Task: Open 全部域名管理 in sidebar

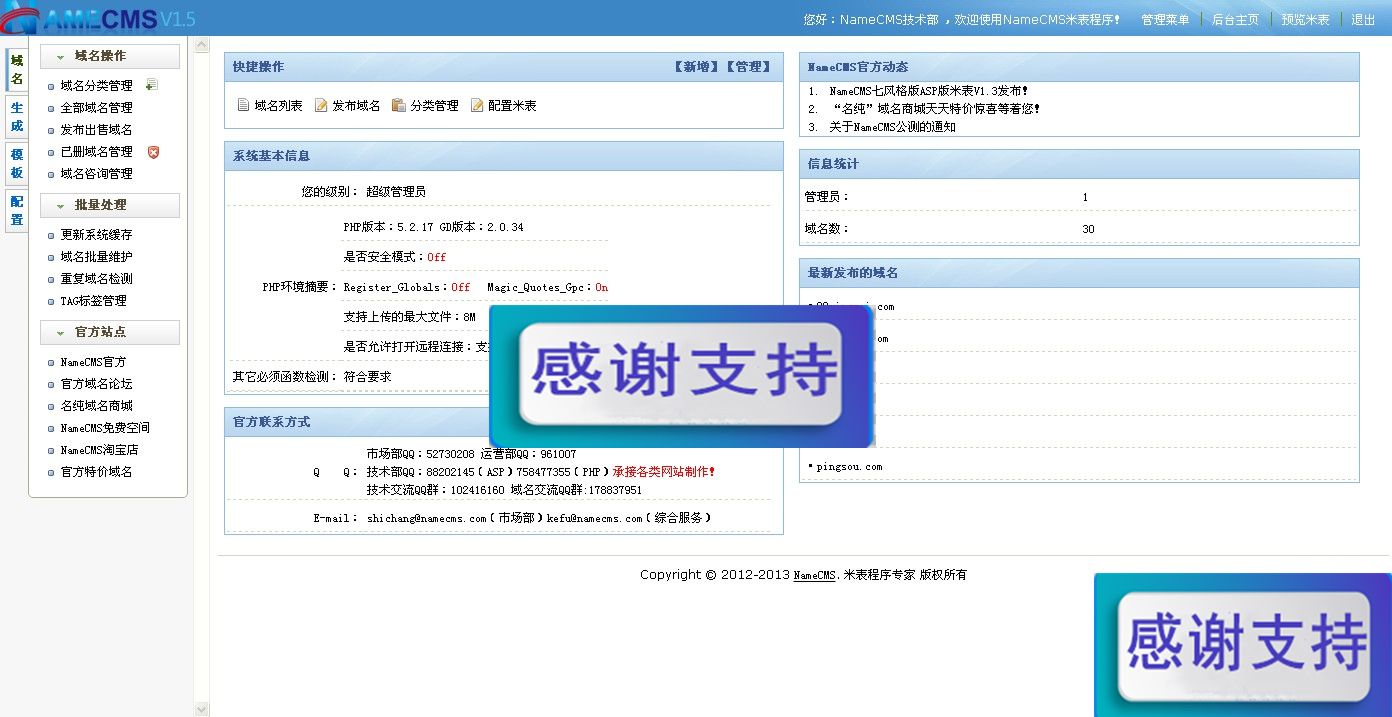Action: [96, 108]
